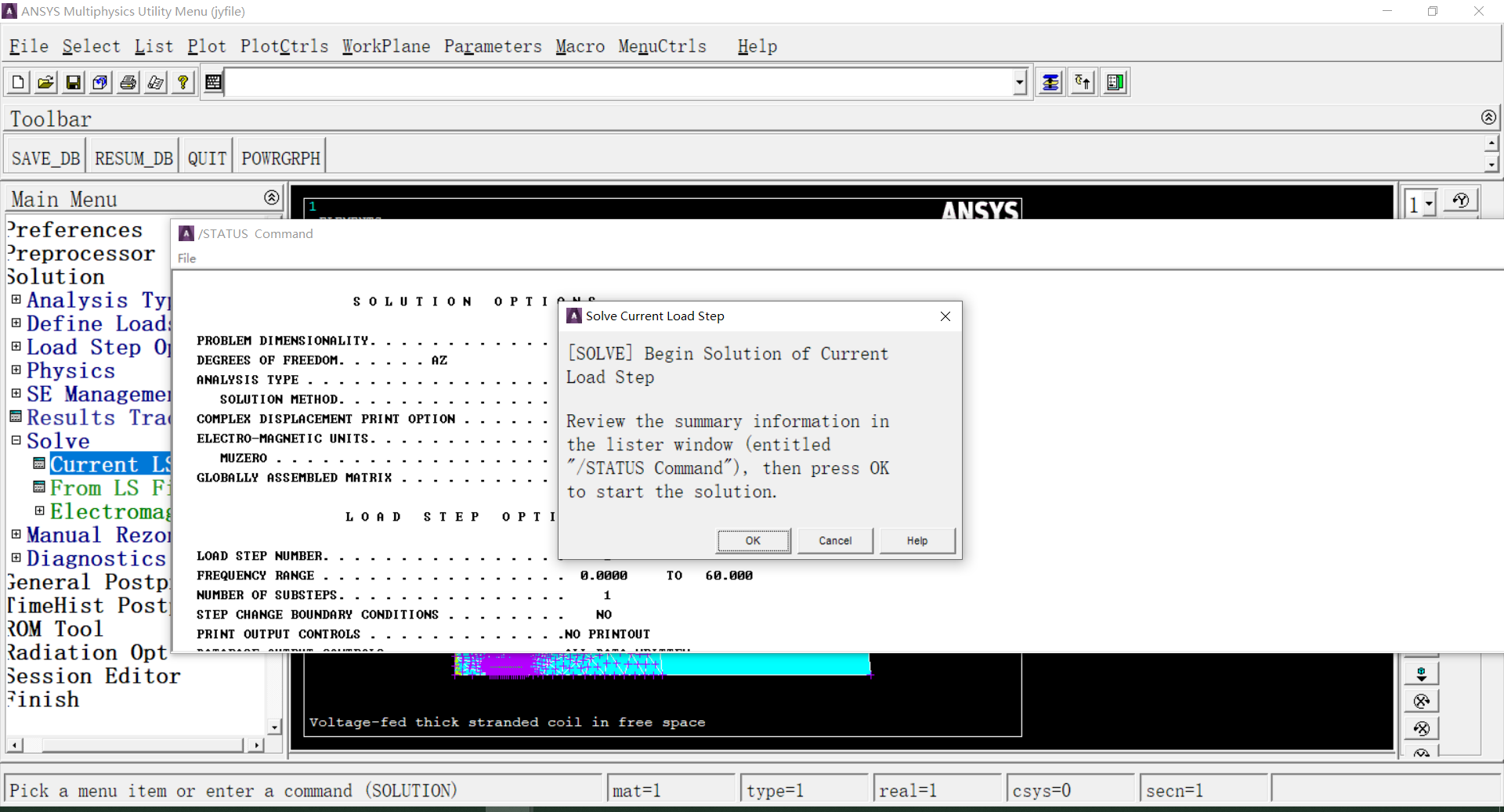Image resolution: width=1504 pixels, height=812 pixels.
Task: Close the Solve Current Load Step dialog
Action: [x=945, y=316]
